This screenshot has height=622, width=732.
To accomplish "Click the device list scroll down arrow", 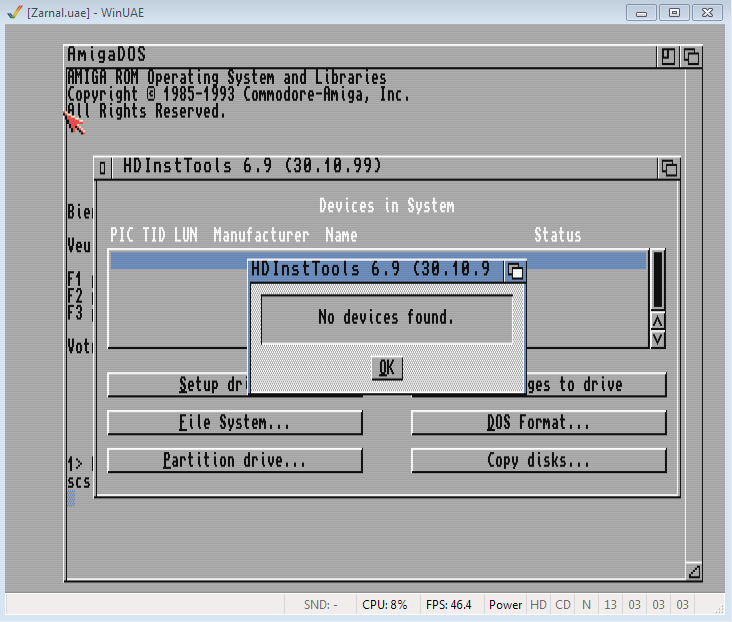I will 658,339.
